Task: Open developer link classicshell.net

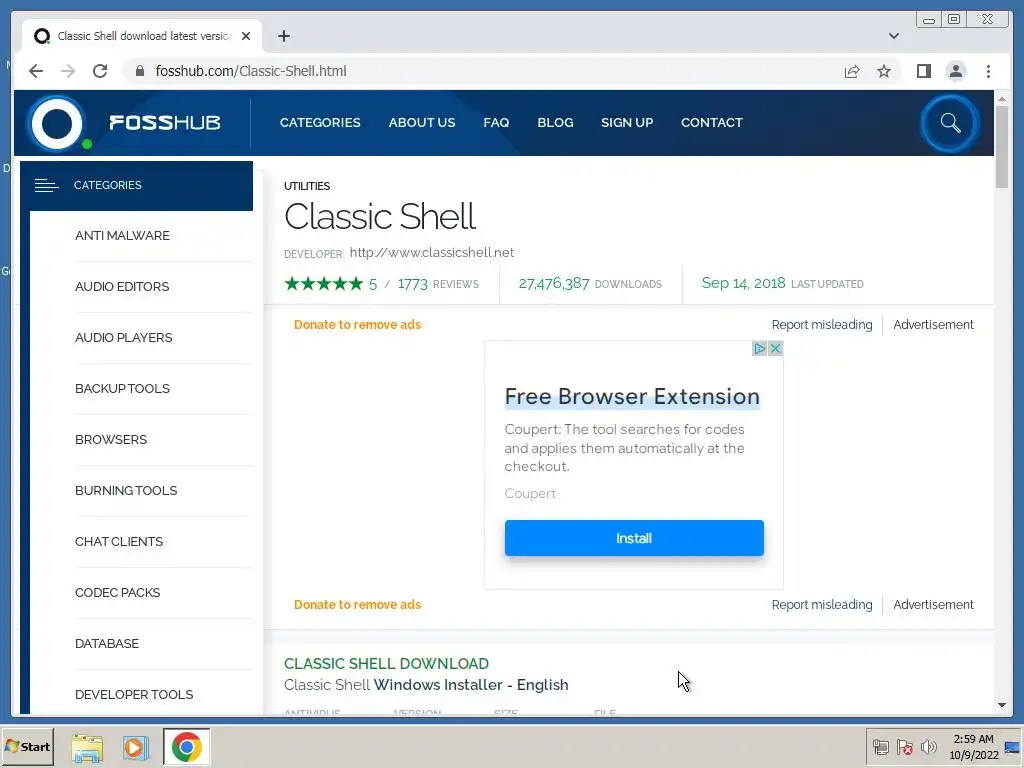Action: click(x=432, y=253)
